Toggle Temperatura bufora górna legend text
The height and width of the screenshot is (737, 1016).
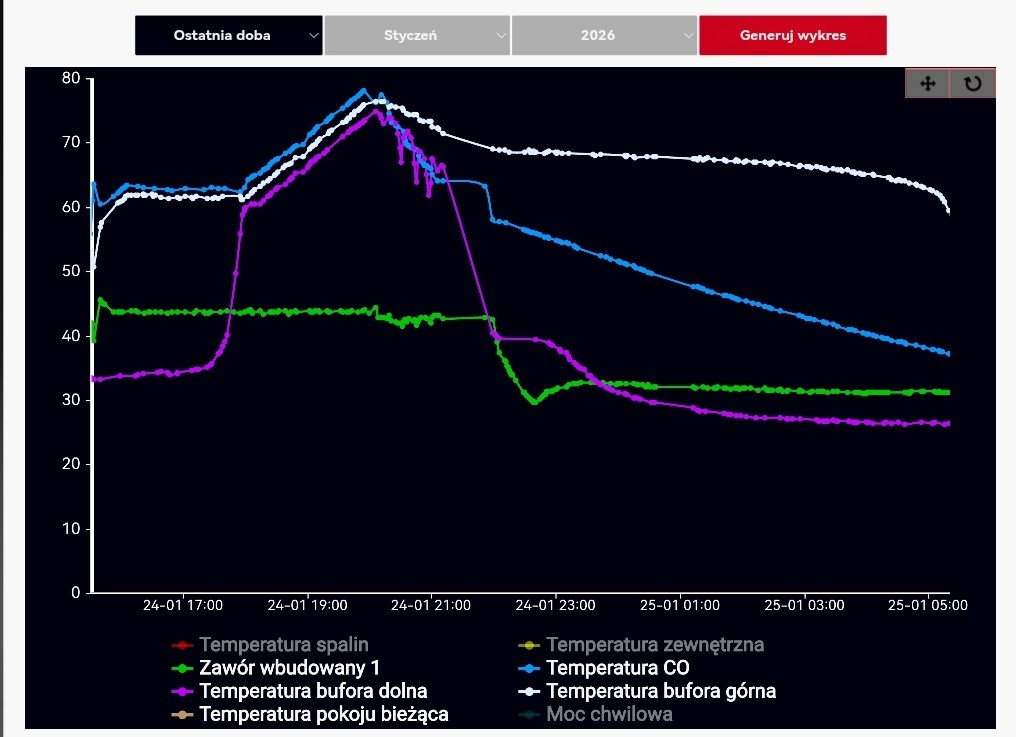[660, 691]
